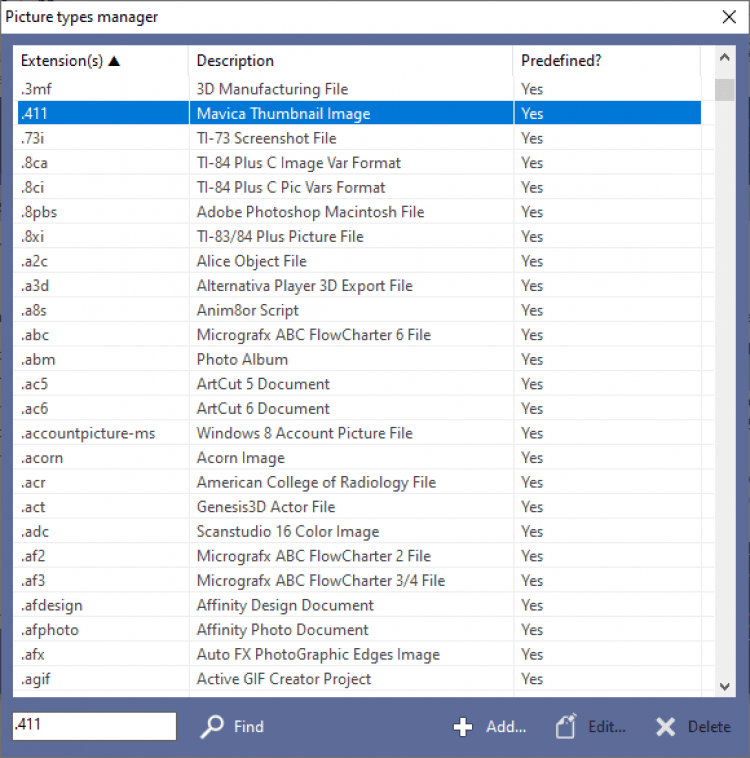Click the magnifier icon next to Find
The width and height of the screenshot is (750, 758).
click(212, 727)
